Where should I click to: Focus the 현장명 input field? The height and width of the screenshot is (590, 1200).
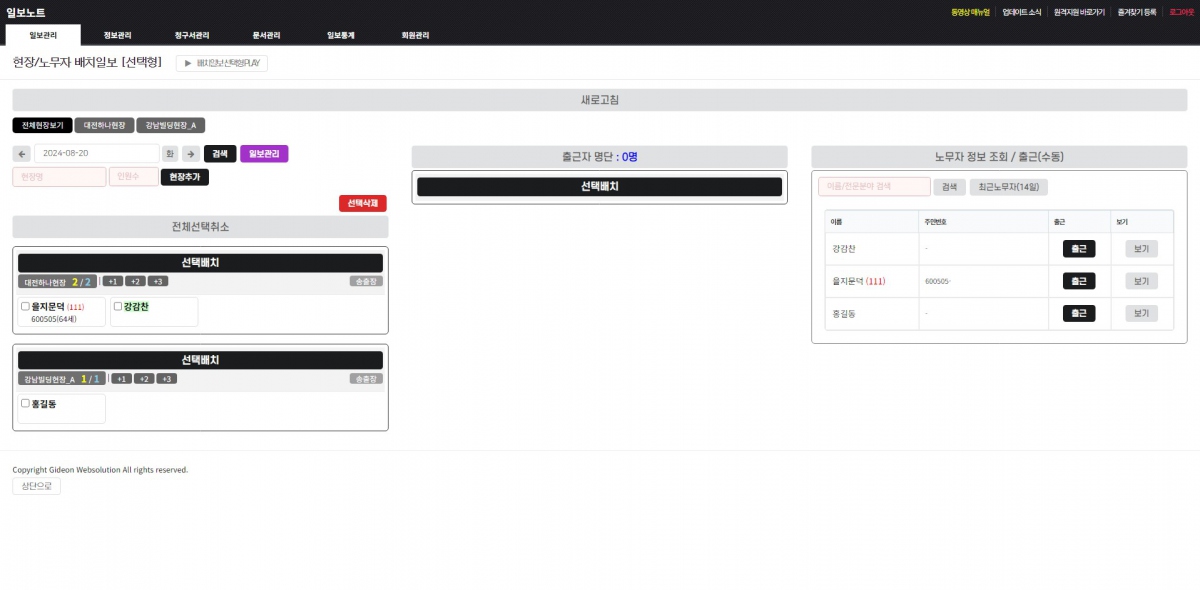click(x=59, y=177)
